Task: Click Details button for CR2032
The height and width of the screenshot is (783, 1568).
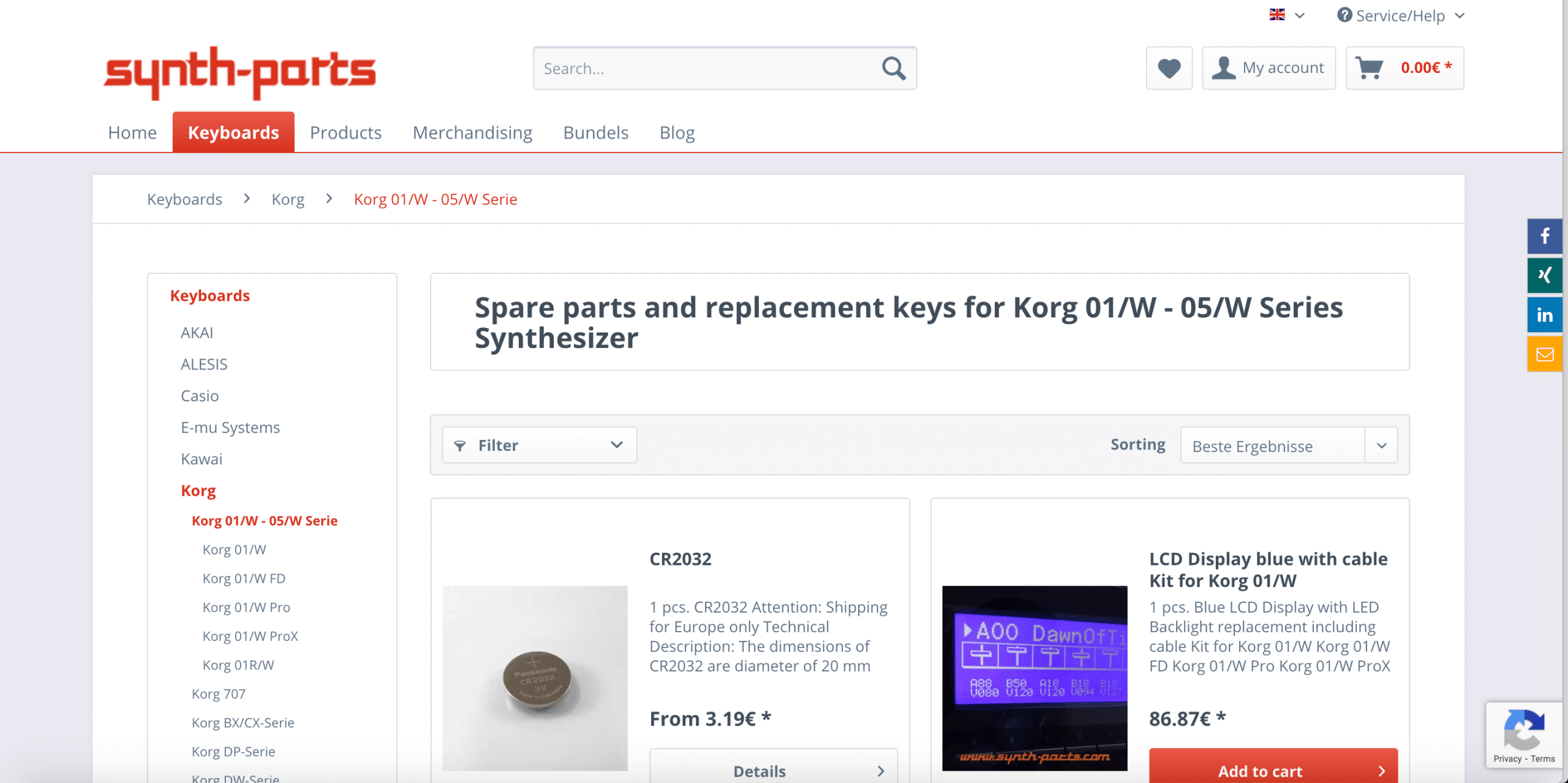Action: tap(774, 766)
